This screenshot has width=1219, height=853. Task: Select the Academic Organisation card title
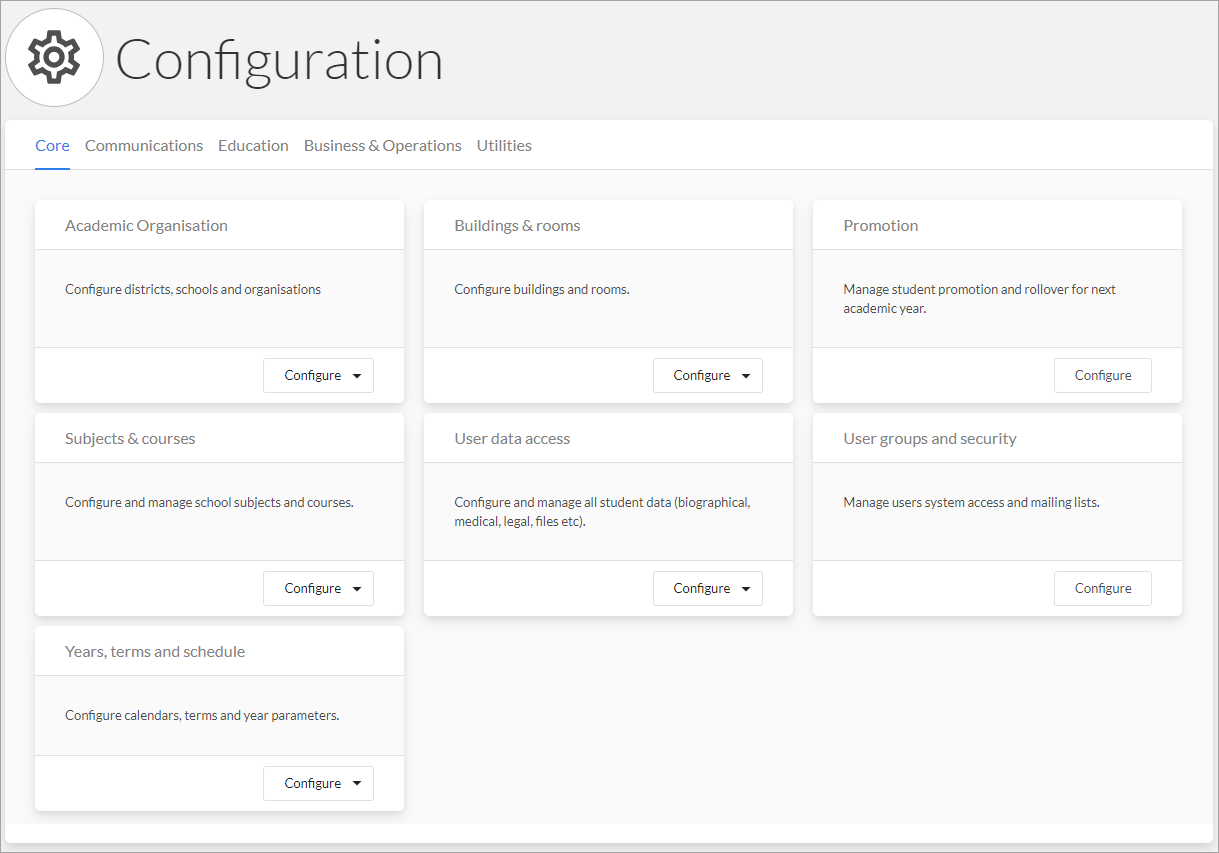[146, 226]
